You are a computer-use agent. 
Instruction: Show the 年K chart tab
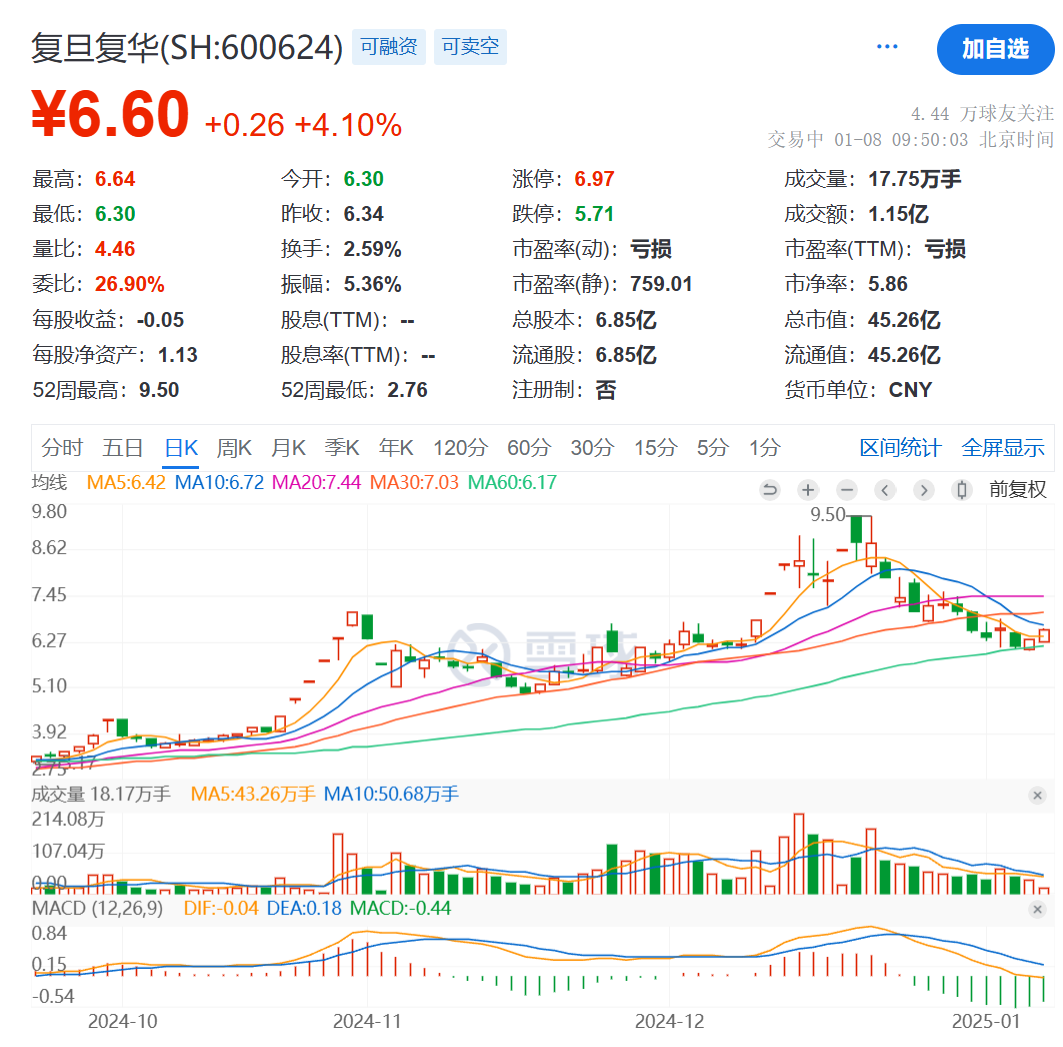[x=396, y=448]
